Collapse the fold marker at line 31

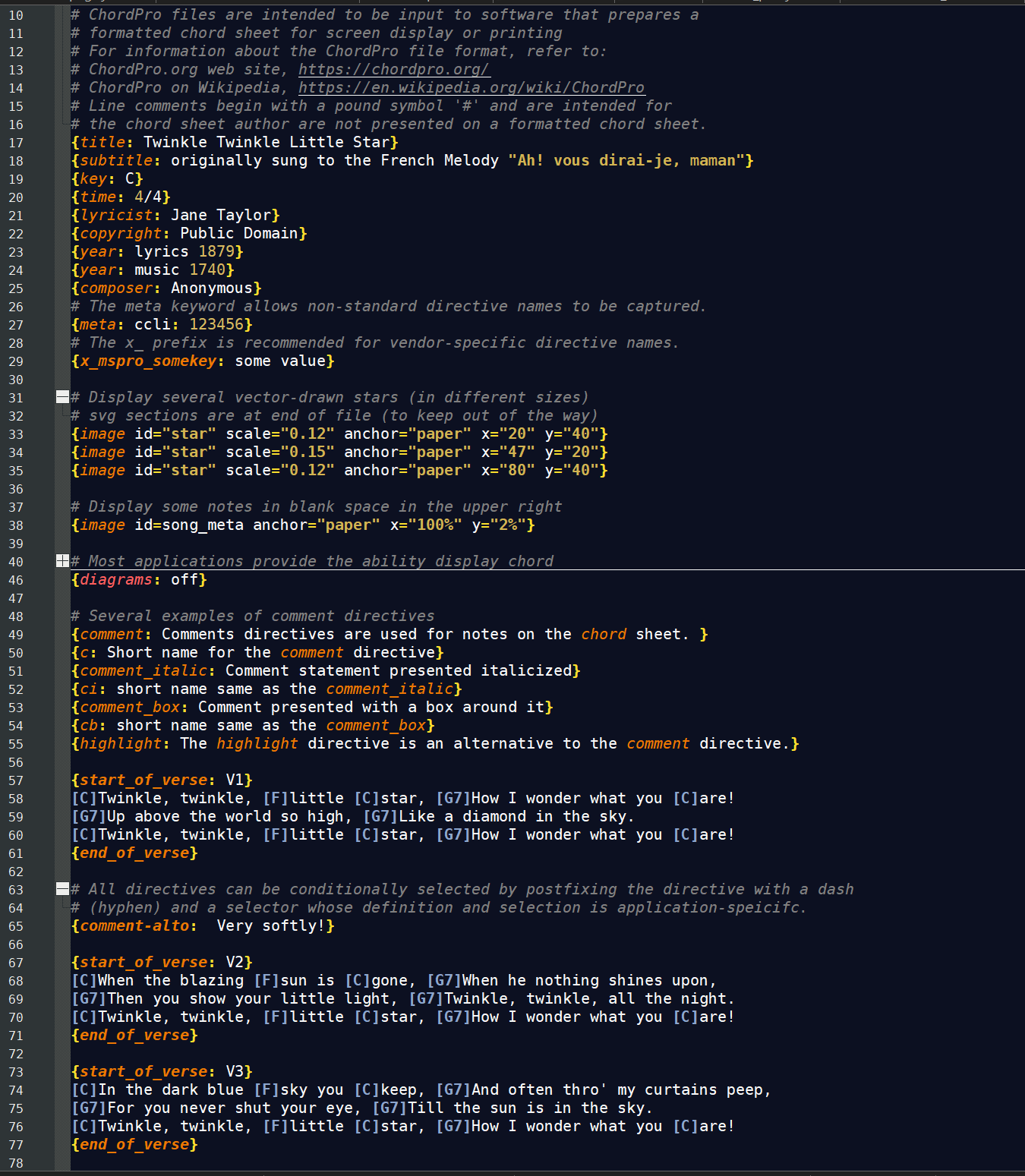tap(62, 397)
